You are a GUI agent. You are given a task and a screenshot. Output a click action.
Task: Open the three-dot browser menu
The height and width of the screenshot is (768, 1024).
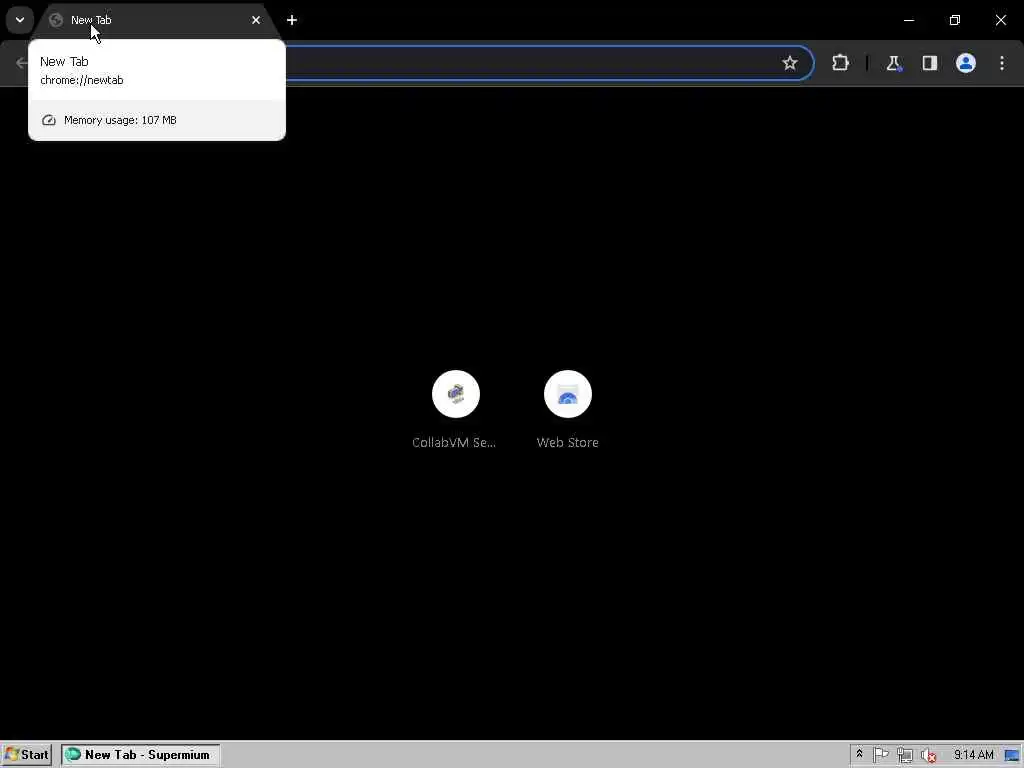pos(1002,63)
